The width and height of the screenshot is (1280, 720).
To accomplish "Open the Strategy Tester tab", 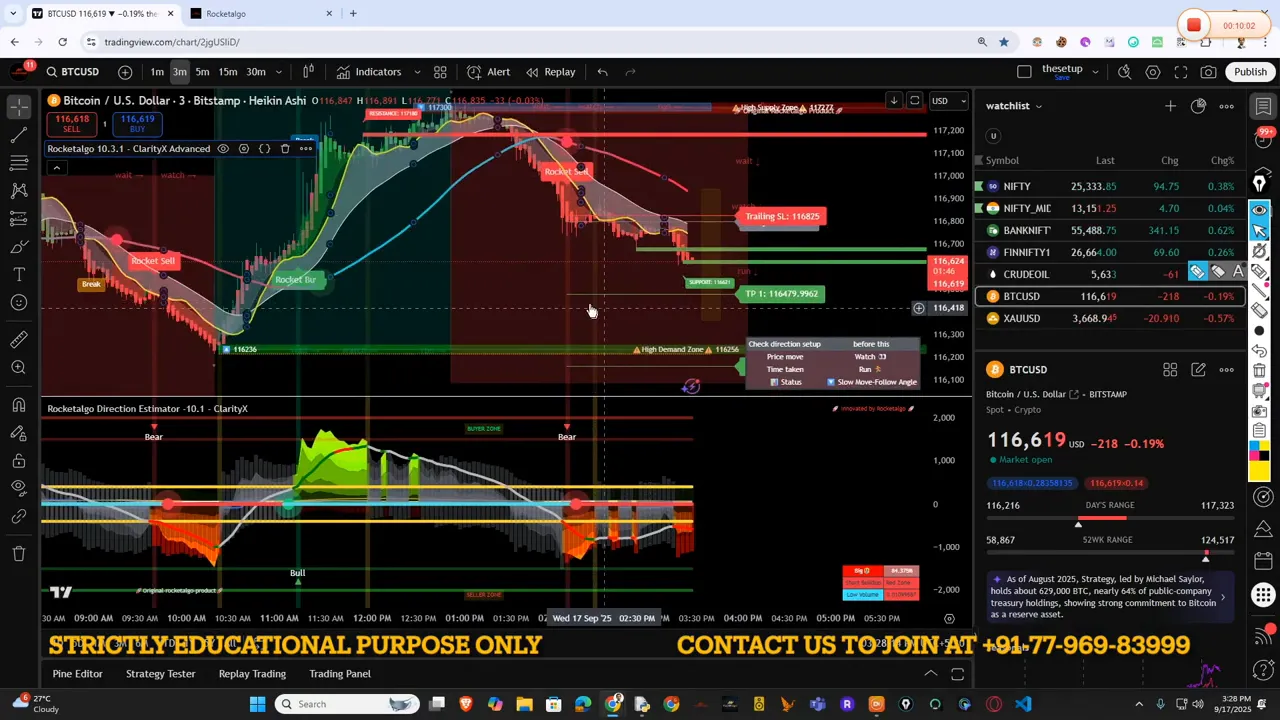I will point(160,674).
